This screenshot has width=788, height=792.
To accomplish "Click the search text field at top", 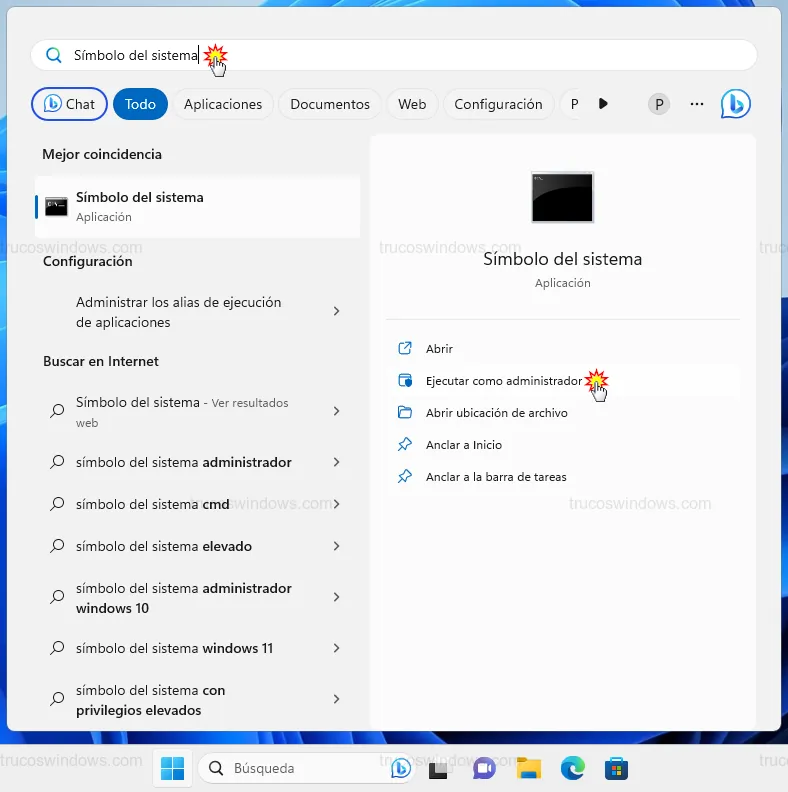I will [400, 55].
